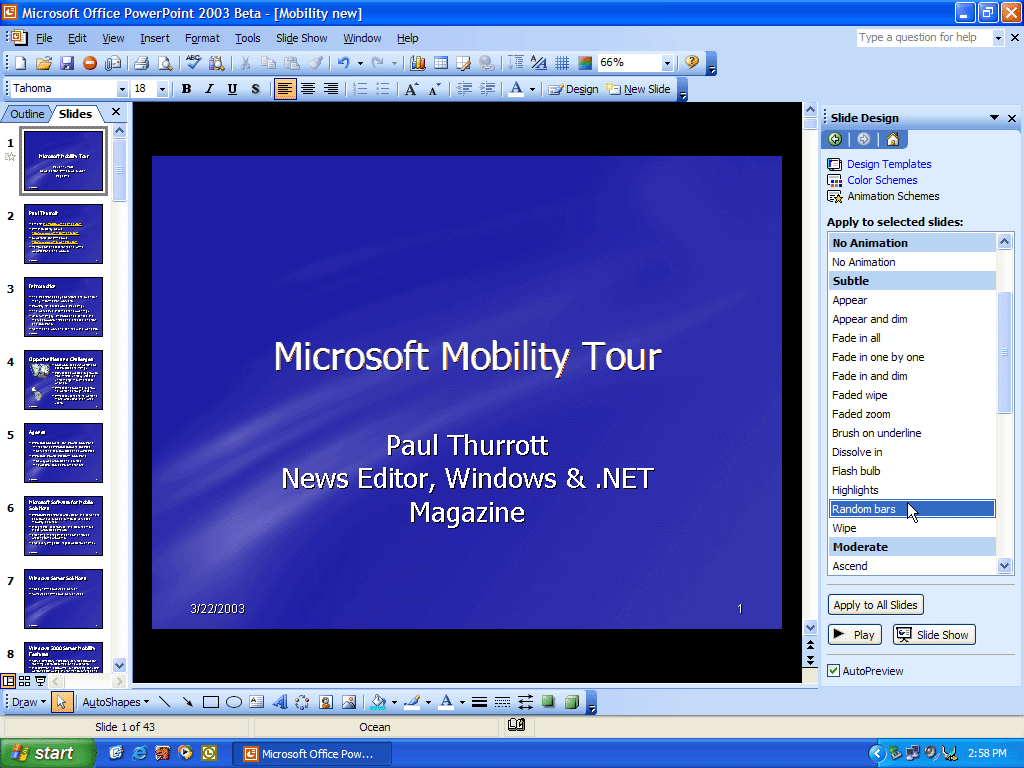Uncheck the AutoPreview checkbox
The image size is (1024, 768).
tap(833, 671)
